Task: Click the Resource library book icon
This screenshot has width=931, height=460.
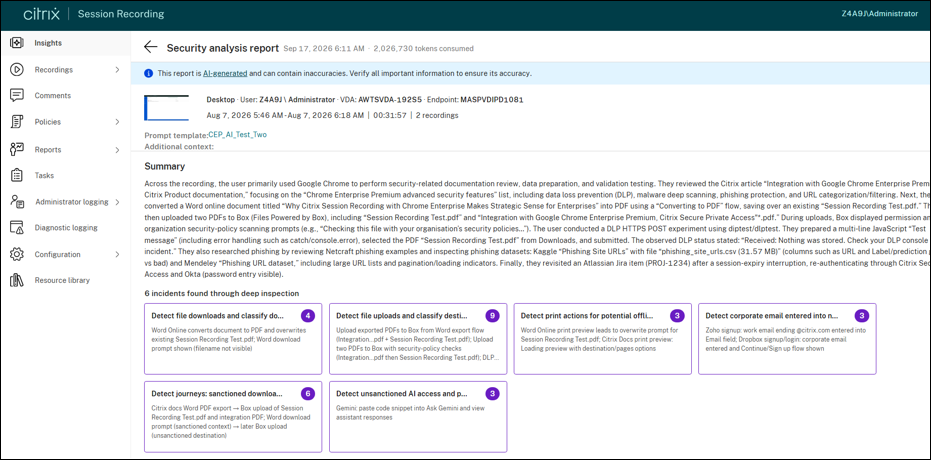Action: 17,280
